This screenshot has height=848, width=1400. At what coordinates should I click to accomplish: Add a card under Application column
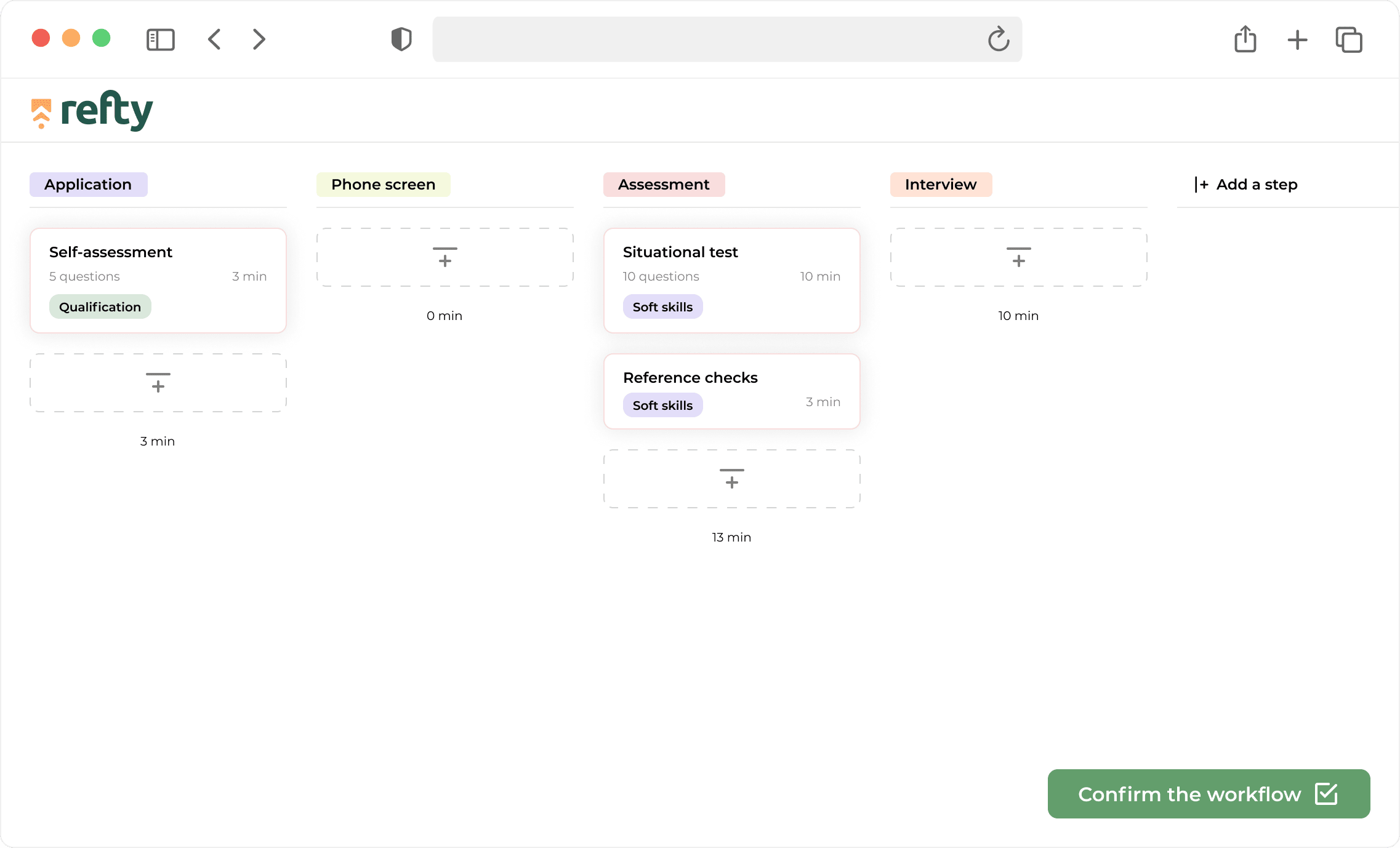pos(158,383)
